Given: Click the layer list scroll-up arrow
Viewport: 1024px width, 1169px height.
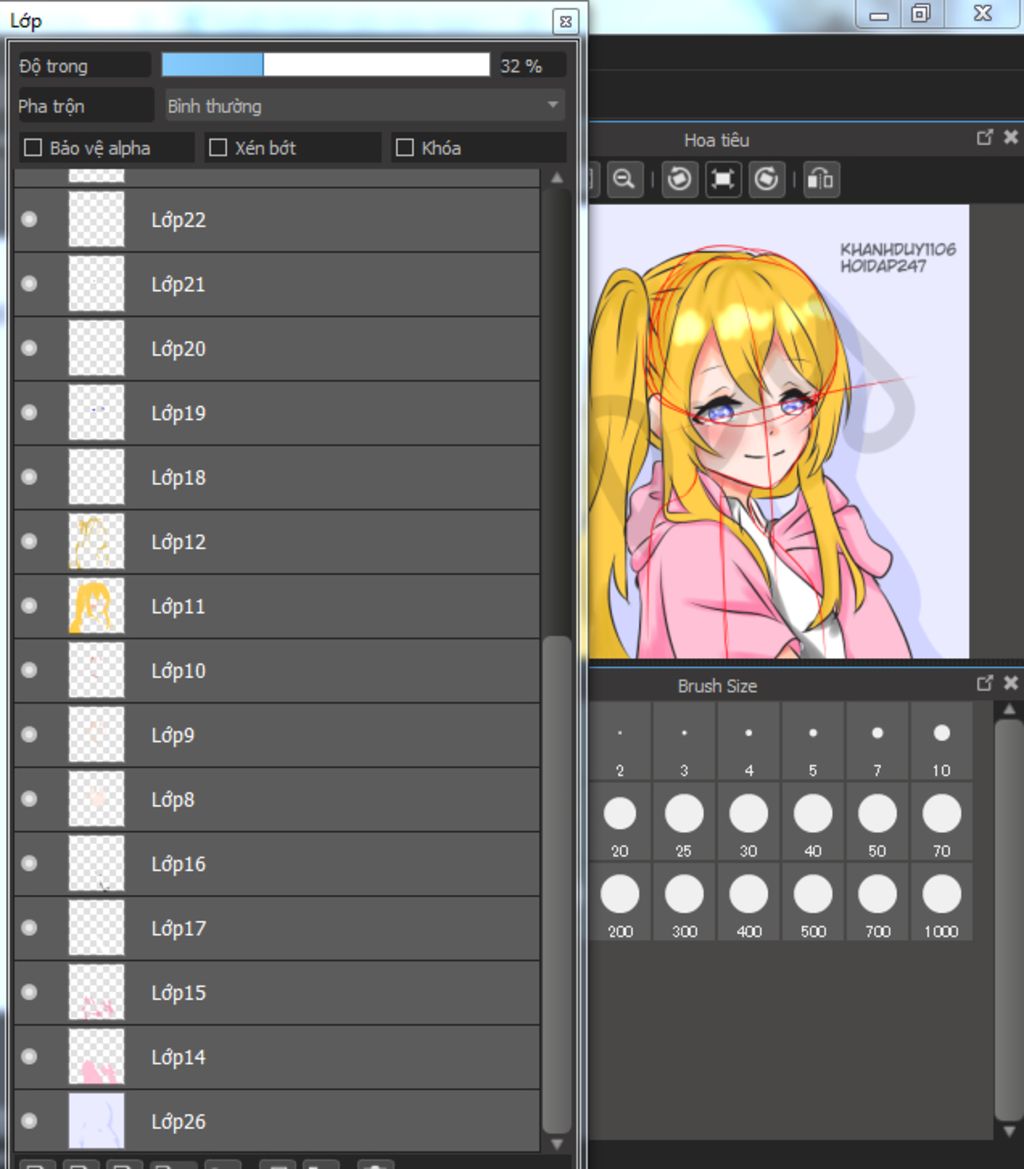Looking at the screenshot, I should [557, 177].
